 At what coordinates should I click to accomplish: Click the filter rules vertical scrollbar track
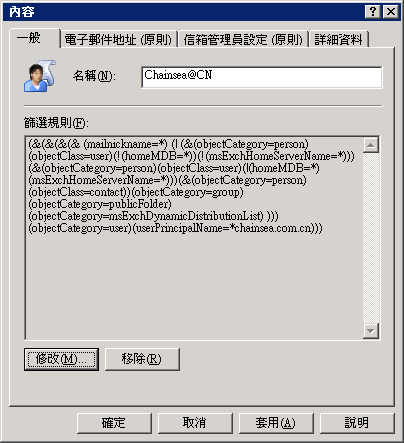(x=371, y=238)
